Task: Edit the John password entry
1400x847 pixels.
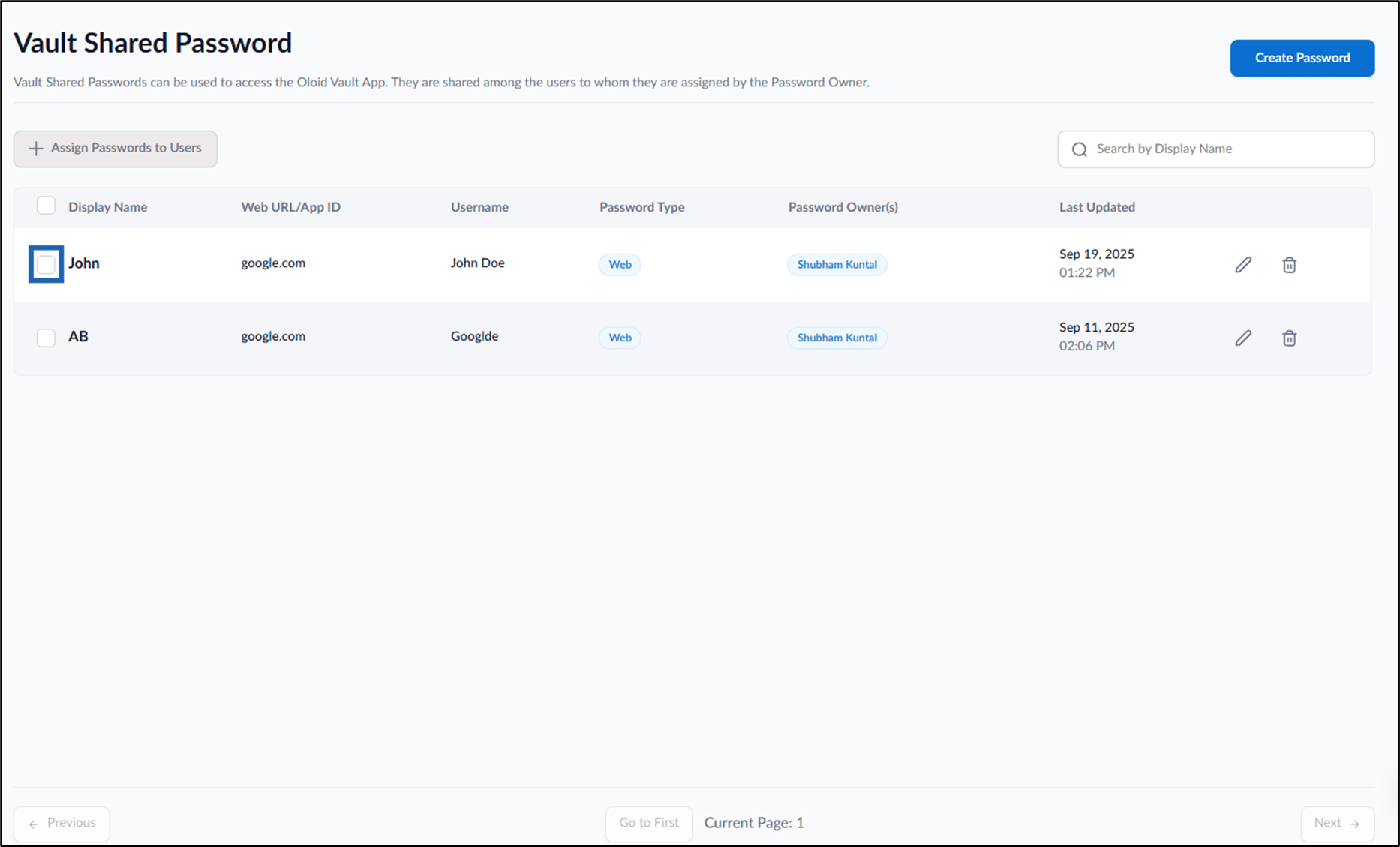Action: 1243,264
